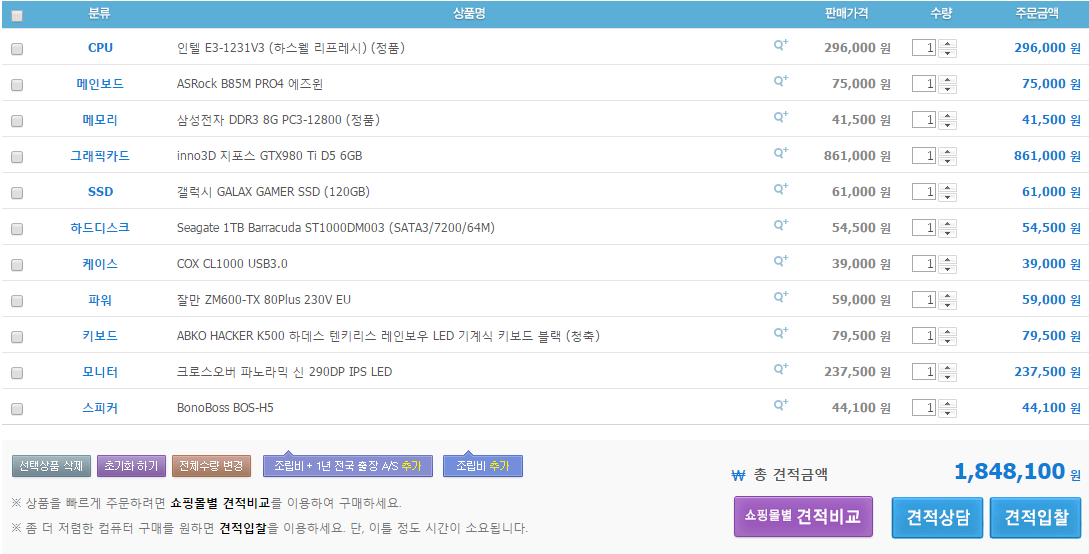Click the 스피커 category link
Viewport: 1089px width, 554px height.
(x=100, y=408)
